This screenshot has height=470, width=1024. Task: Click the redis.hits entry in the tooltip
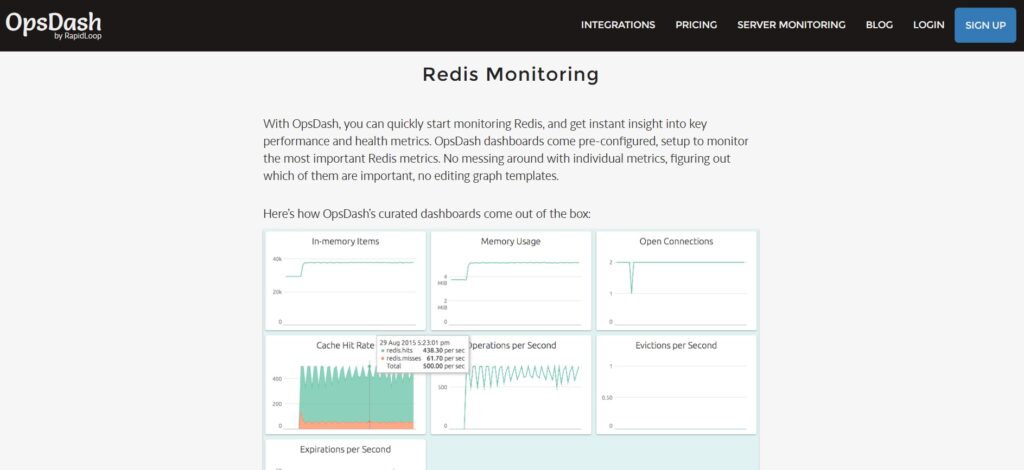point(400,352)
